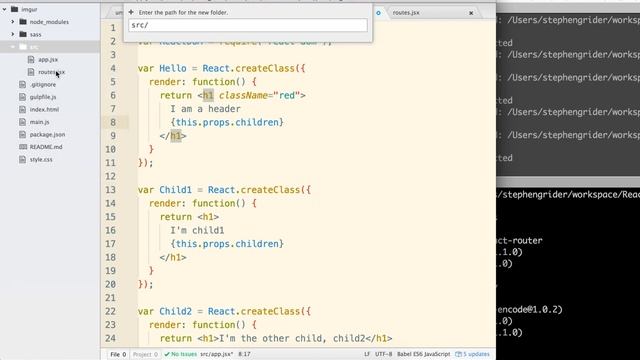Click the imgur folder icon

click(x=15, y=9)
